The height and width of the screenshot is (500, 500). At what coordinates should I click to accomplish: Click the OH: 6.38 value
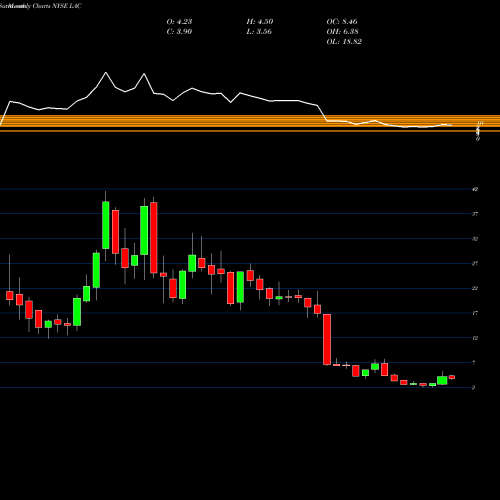pyautogui.click(x=342, y=32)
